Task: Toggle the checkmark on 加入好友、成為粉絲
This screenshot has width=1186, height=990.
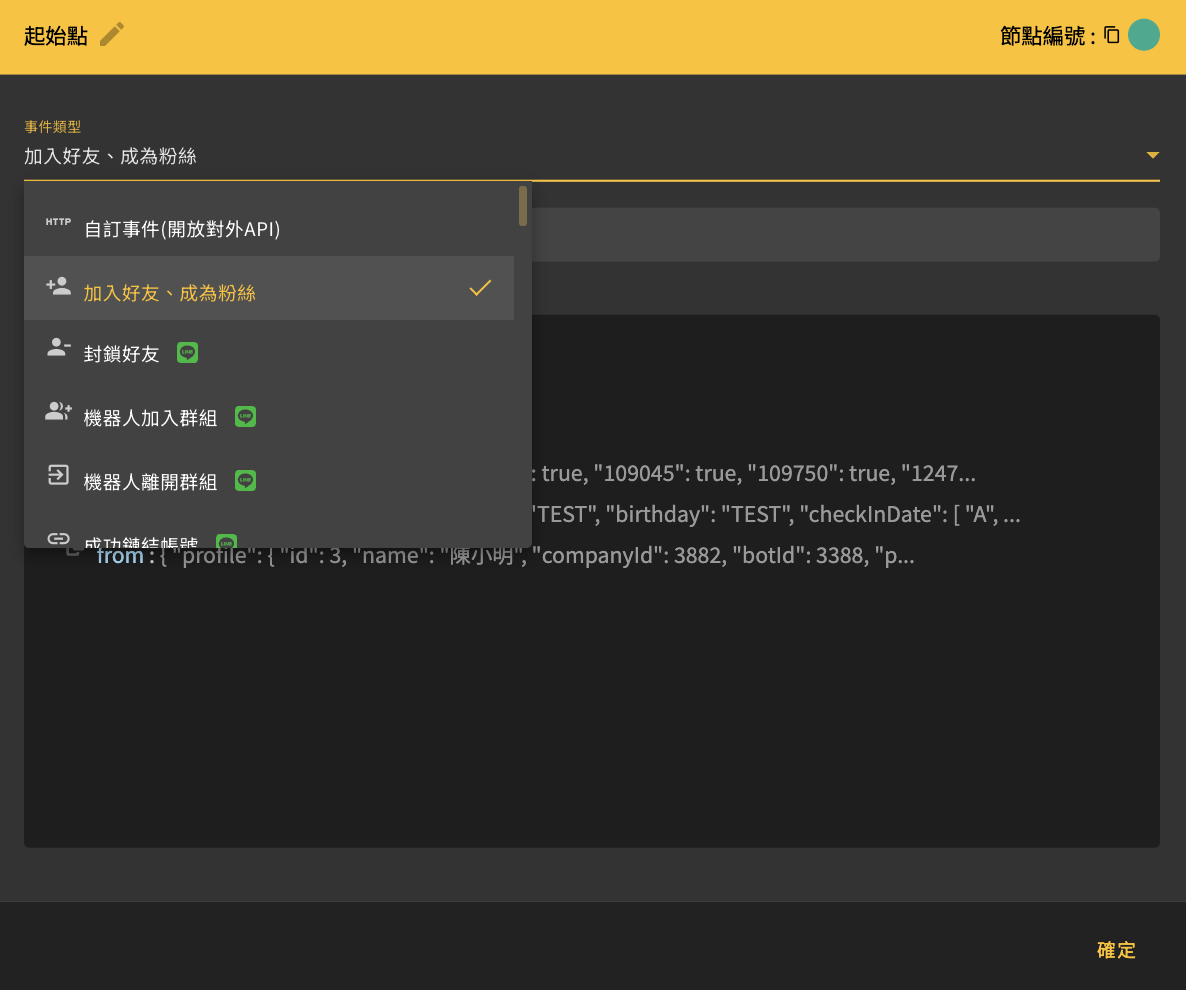Action: (x=480, y=288)
